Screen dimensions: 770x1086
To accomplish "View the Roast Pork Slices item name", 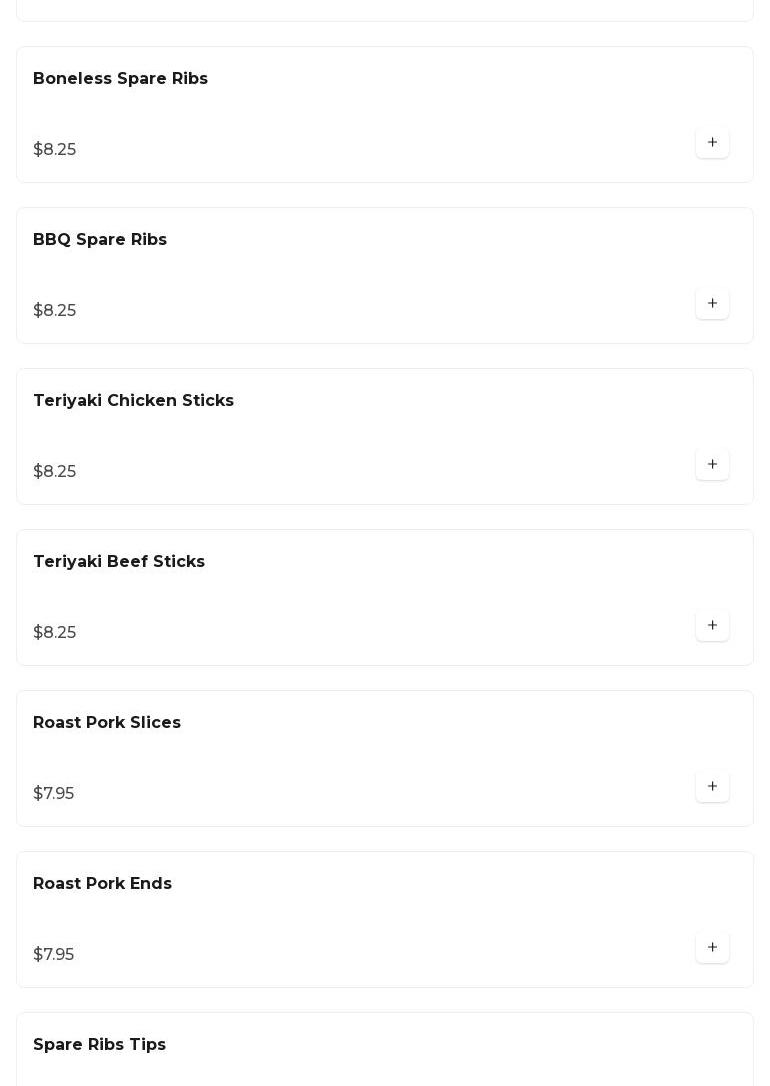I will (x=107, y=723).
